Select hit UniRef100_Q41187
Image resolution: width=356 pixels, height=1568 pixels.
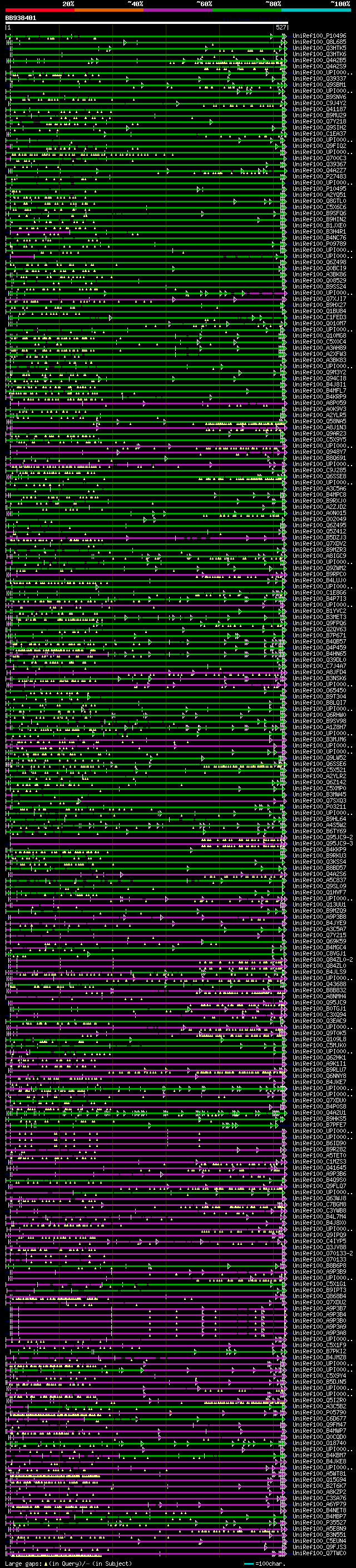pos(319,110)
